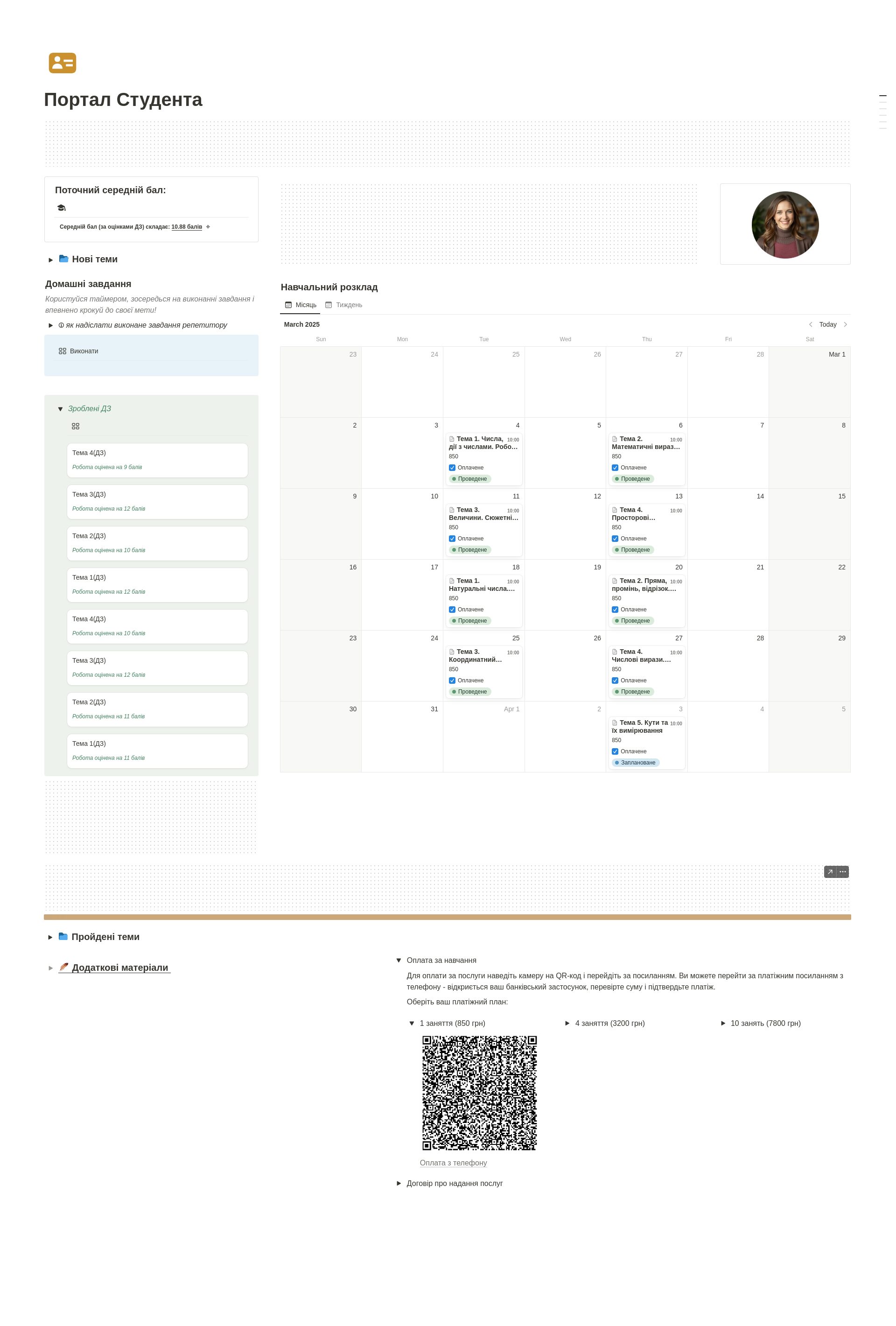Click Заплановане status tag on April 3
The image size is (896, 1326).
635,762
